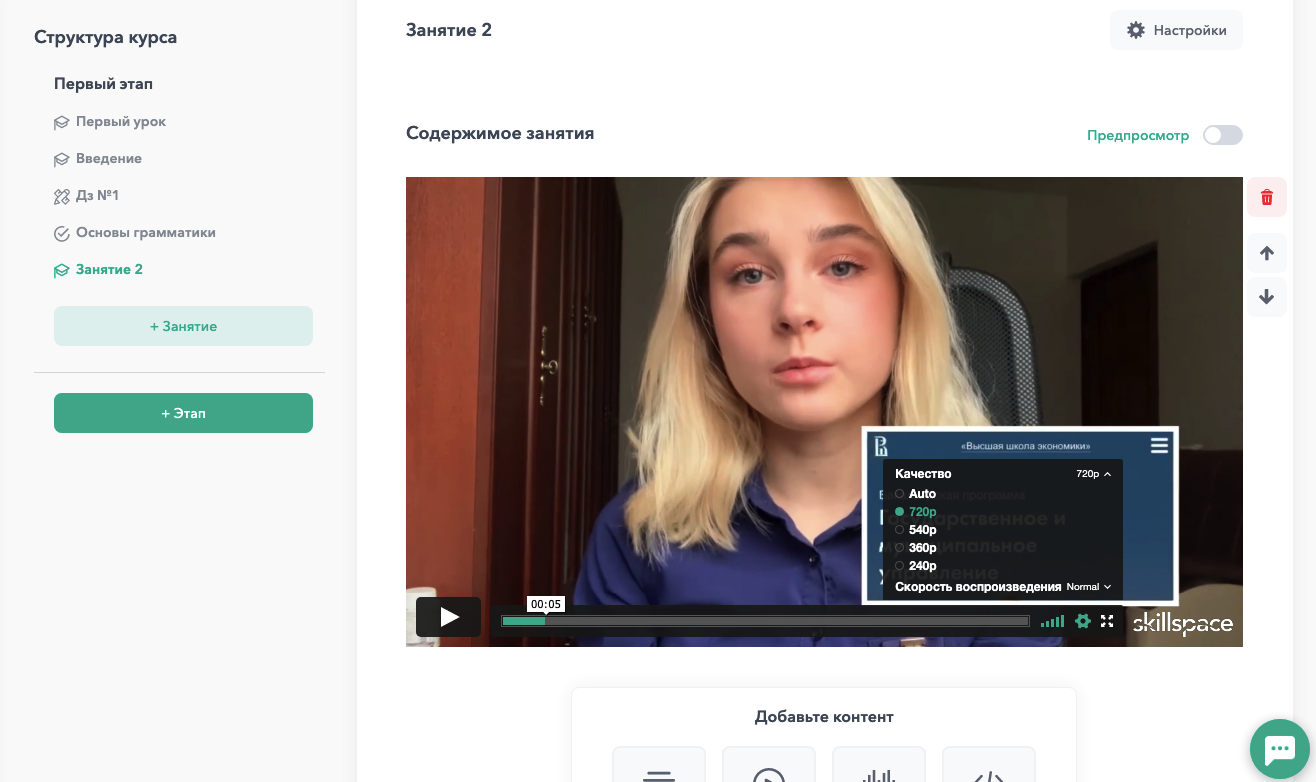Viewport: 1316px width, 782px height.
Task: Add an audio content block
Action: (879, 765)
